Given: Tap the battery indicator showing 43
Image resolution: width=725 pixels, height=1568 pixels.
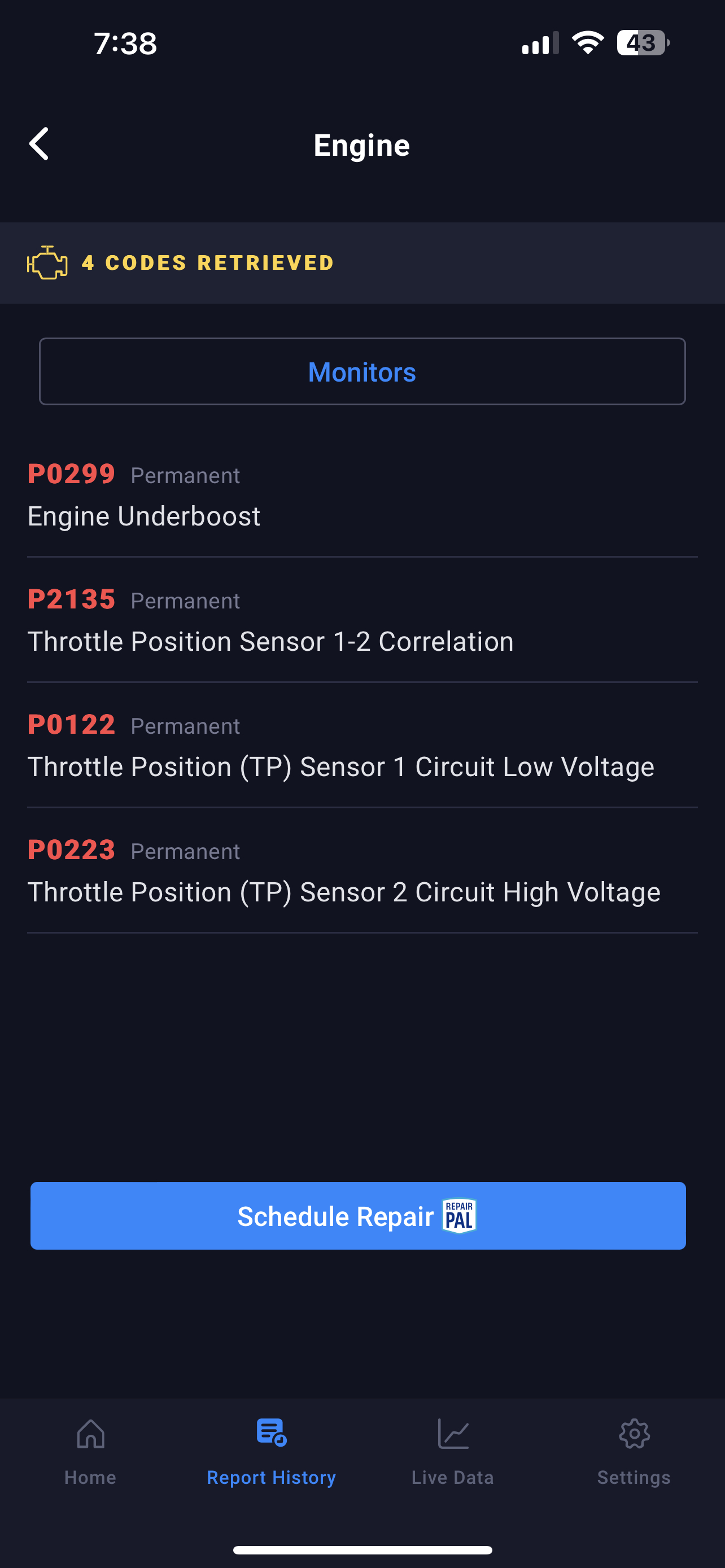Looking at the screenshot, I should coord(641,43).
